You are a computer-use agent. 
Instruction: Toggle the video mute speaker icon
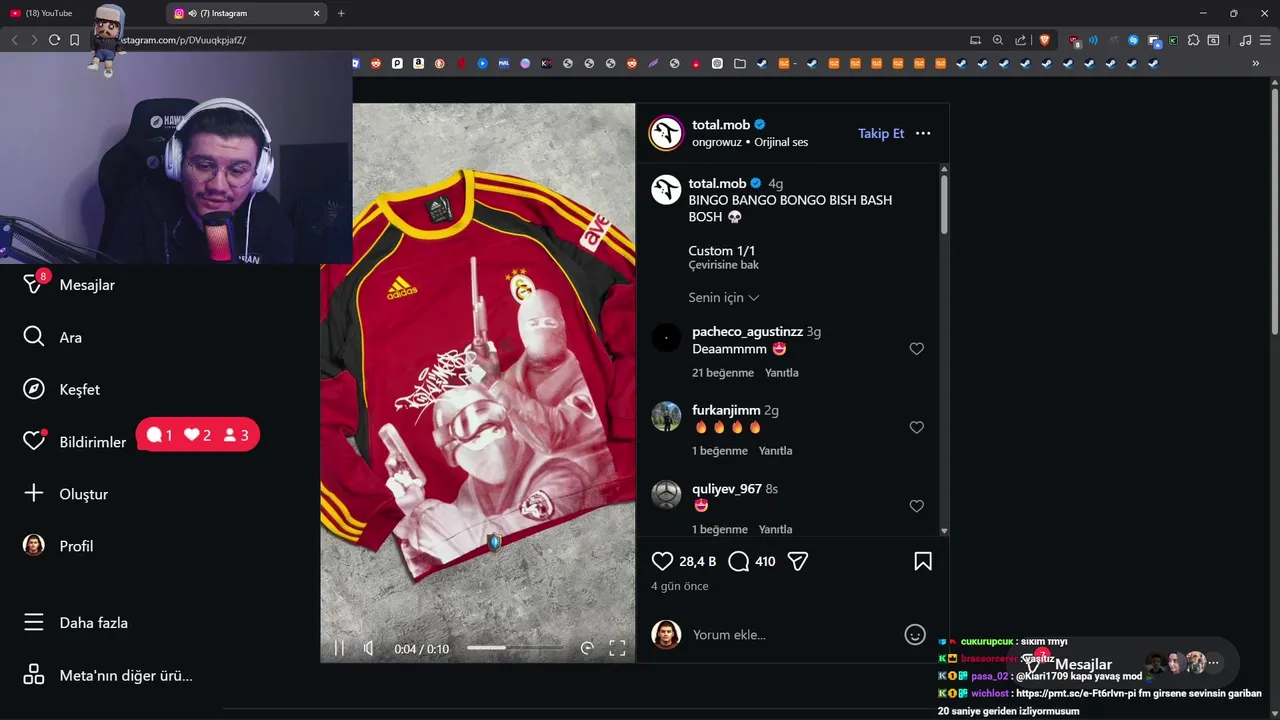(369, 648)
